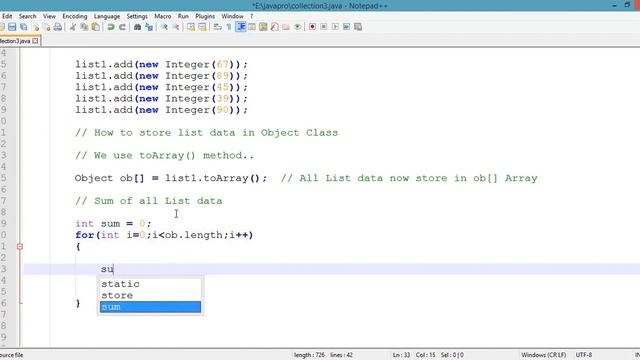Open the Language menu

(107, 16)
